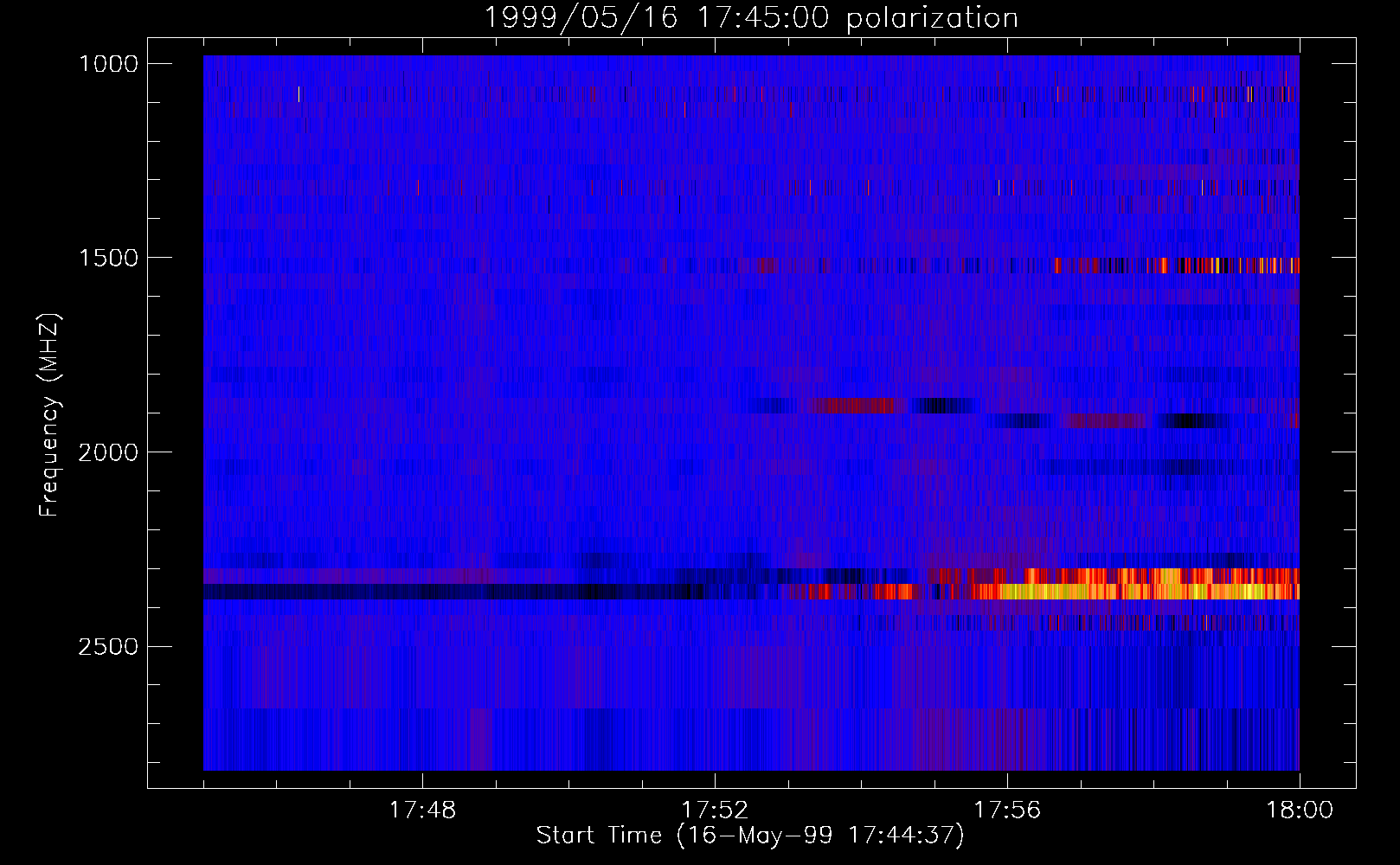Screen dimensions: 1400x865
Task: Click the 2000 frequency axis label
Action: point(108,452)
